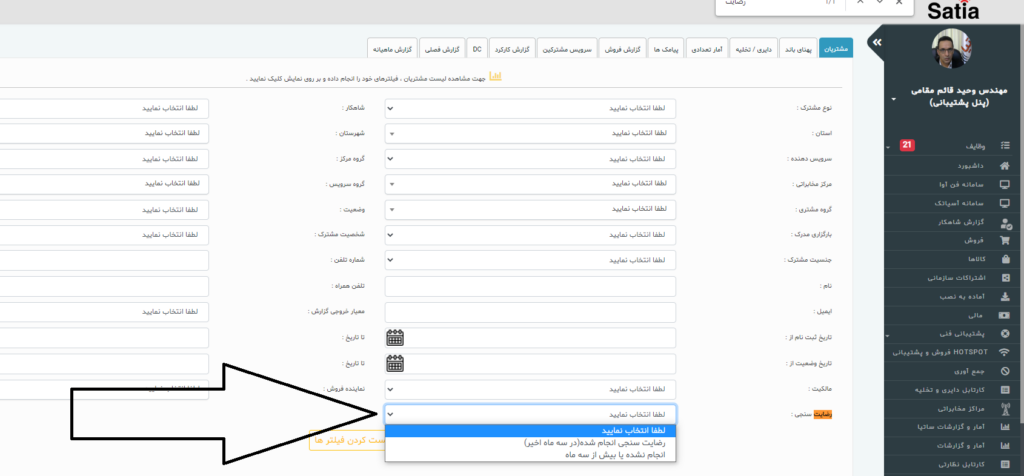Switch to the گزارش کارکرد tab
The image size is (1024, 476).
(512, 49)
